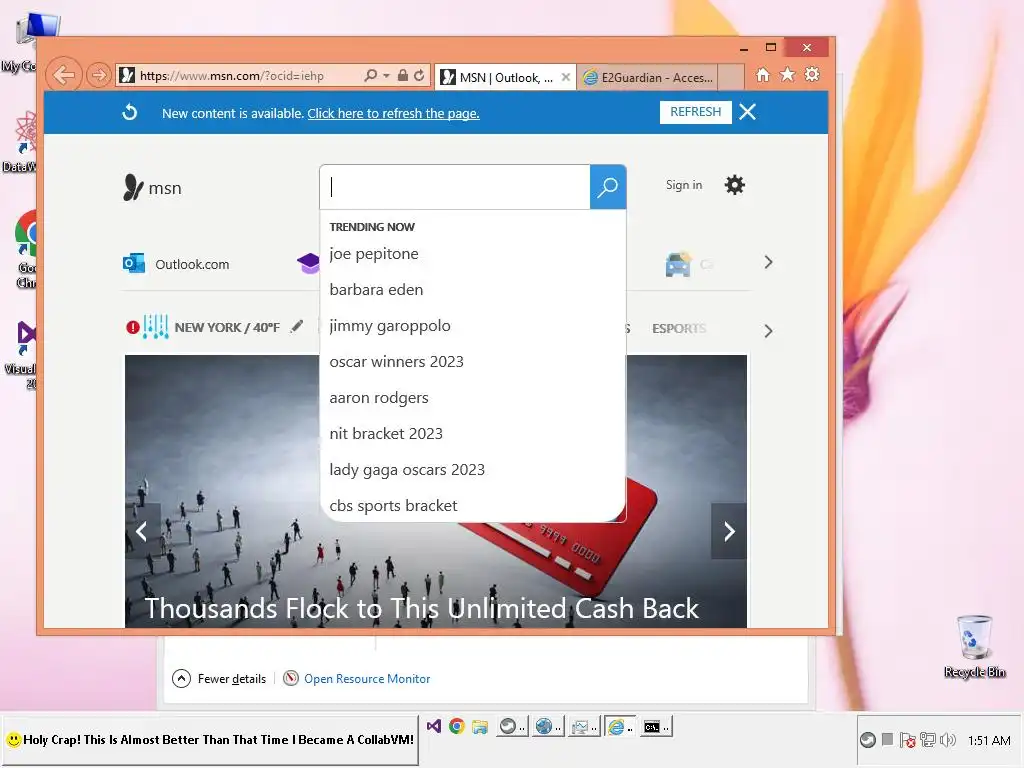The height and width of the screenshot is (768, 1024).
Task: Go forward using the browser forward arrow
Action: pyautogui.click(x=99, y=75)
